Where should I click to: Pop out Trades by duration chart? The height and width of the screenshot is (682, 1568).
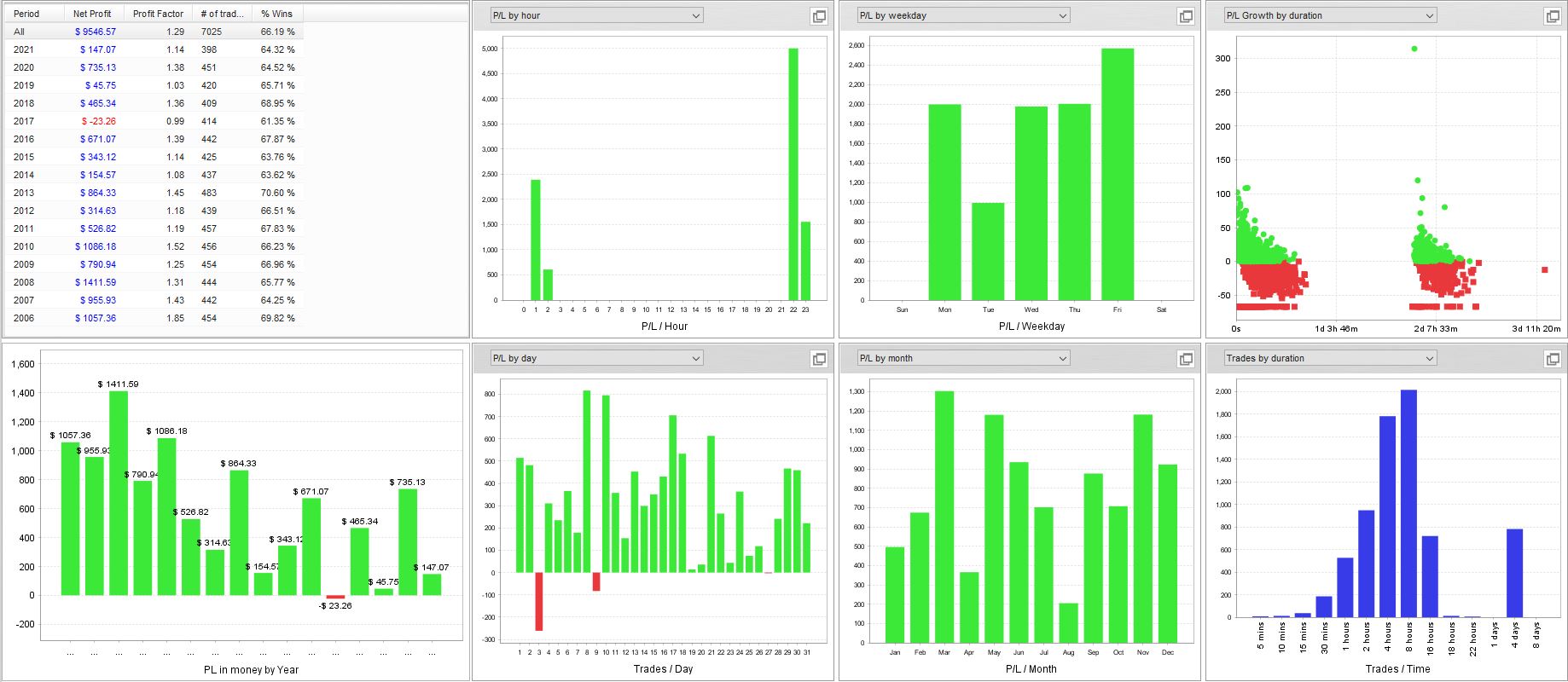[1553, 359]
